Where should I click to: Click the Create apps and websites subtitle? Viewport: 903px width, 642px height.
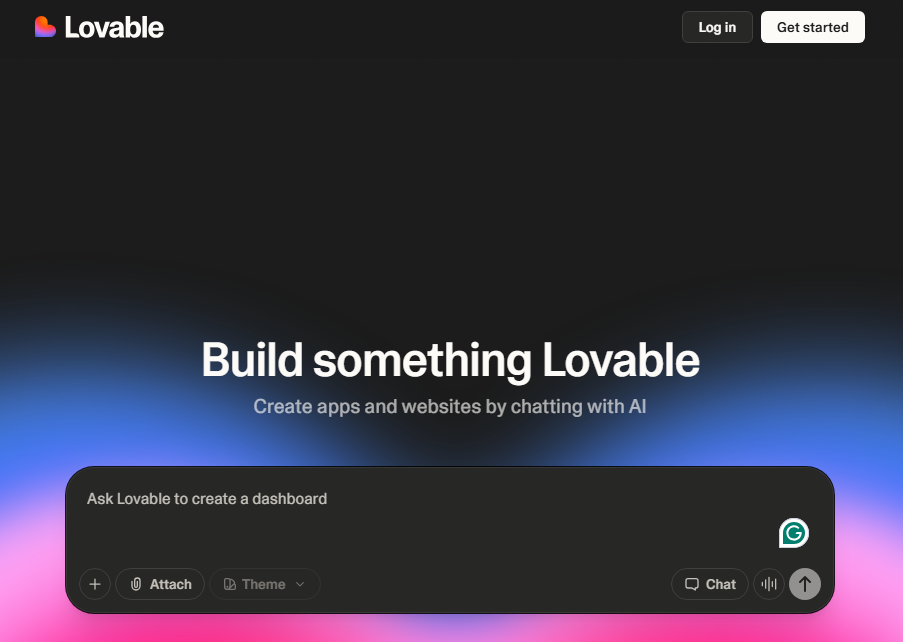[x=450, y=407]
